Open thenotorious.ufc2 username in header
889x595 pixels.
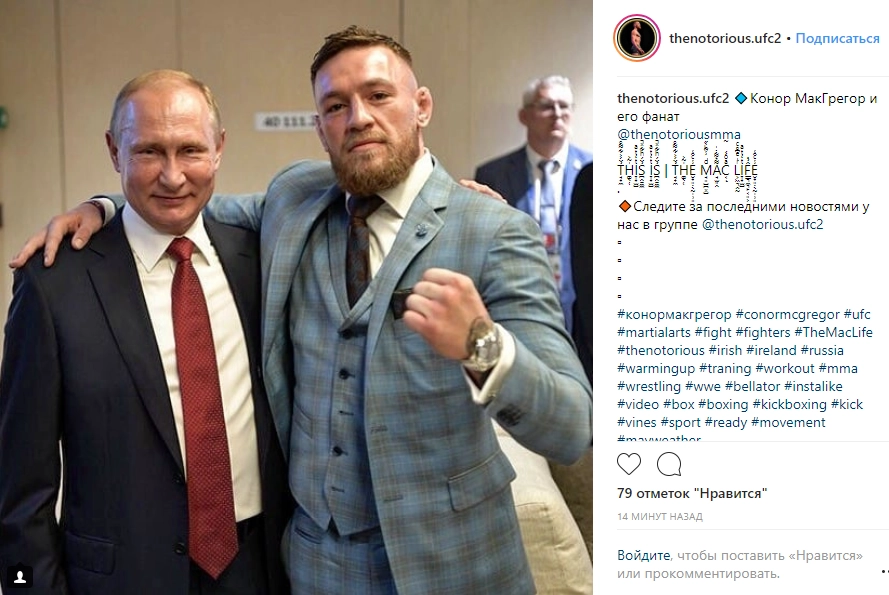[x=725, y=38]
